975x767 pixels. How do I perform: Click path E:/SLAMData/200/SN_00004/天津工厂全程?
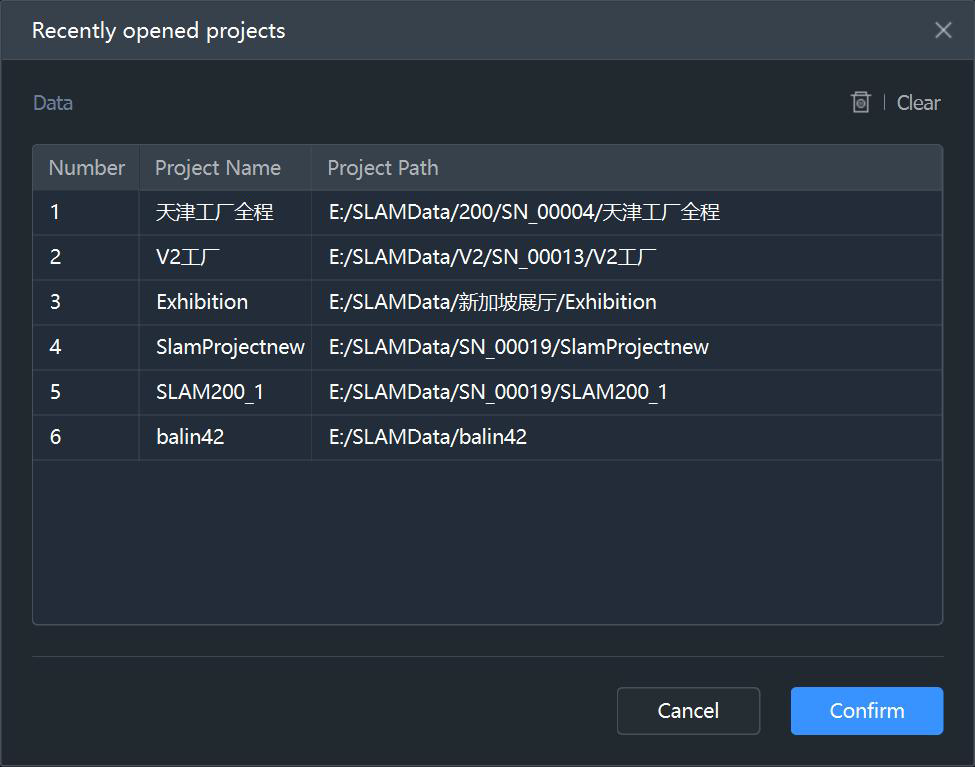(x=524, y=212)
